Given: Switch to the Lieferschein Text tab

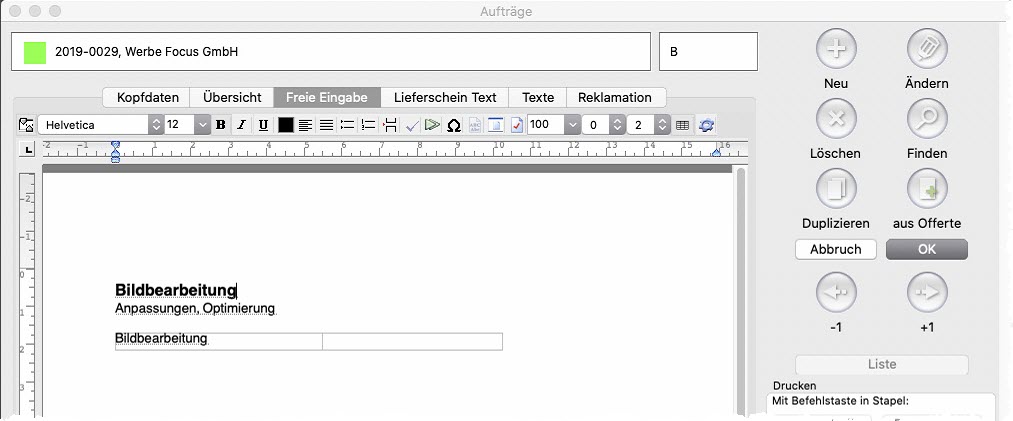Looking at the screenshot, I should pos(444,97).
